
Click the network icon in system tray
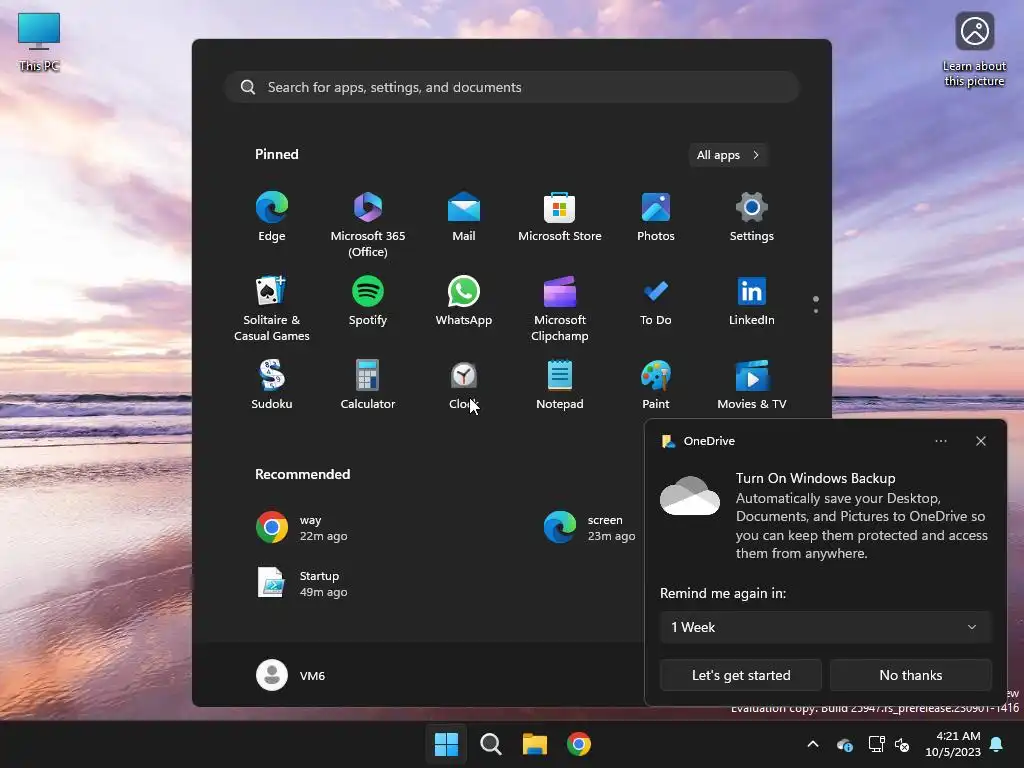pos(876,744)
